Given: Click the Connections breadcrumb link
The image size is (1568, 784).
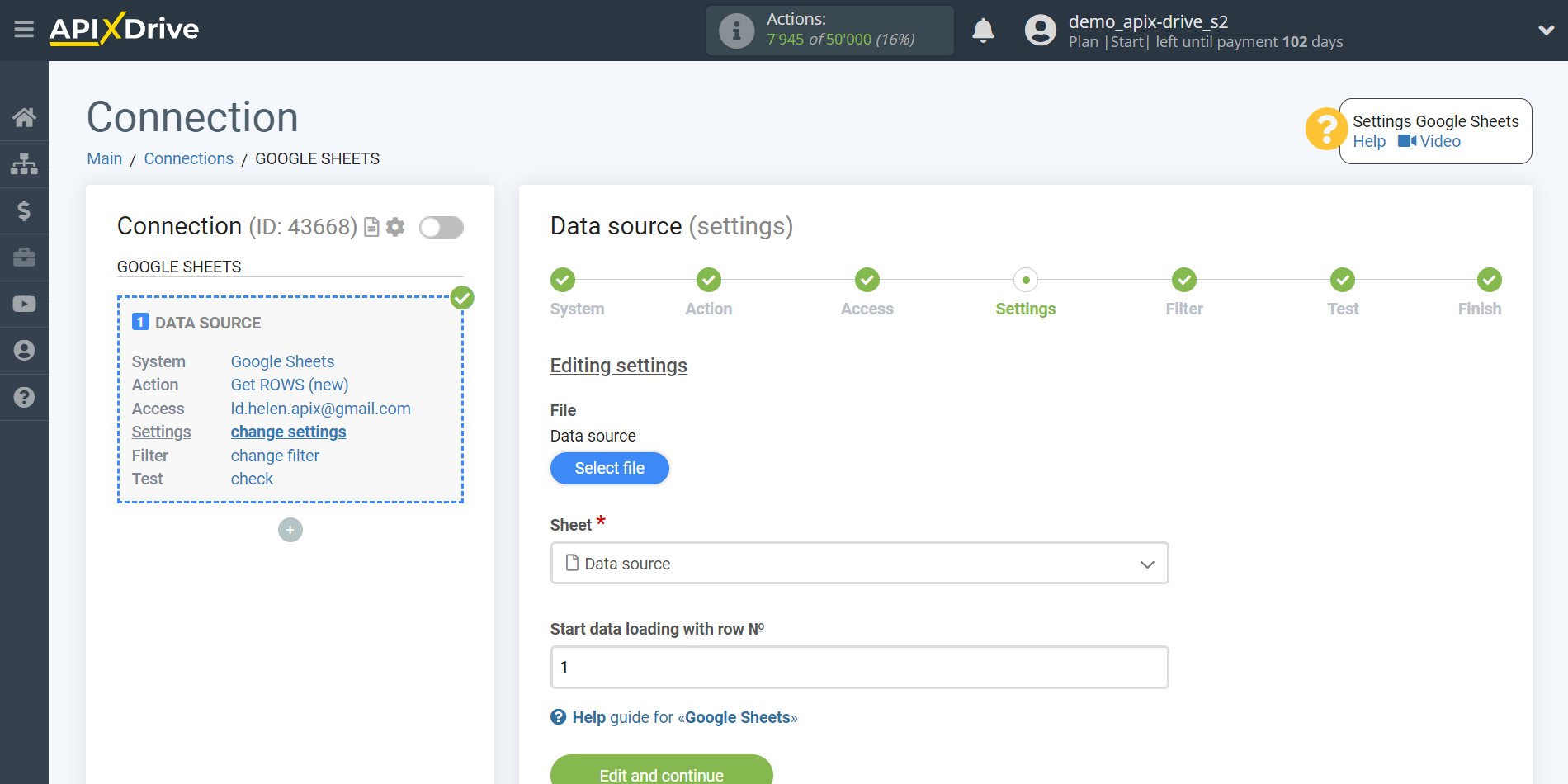Looking at the screenshot, I should click(x=188, y=158).
